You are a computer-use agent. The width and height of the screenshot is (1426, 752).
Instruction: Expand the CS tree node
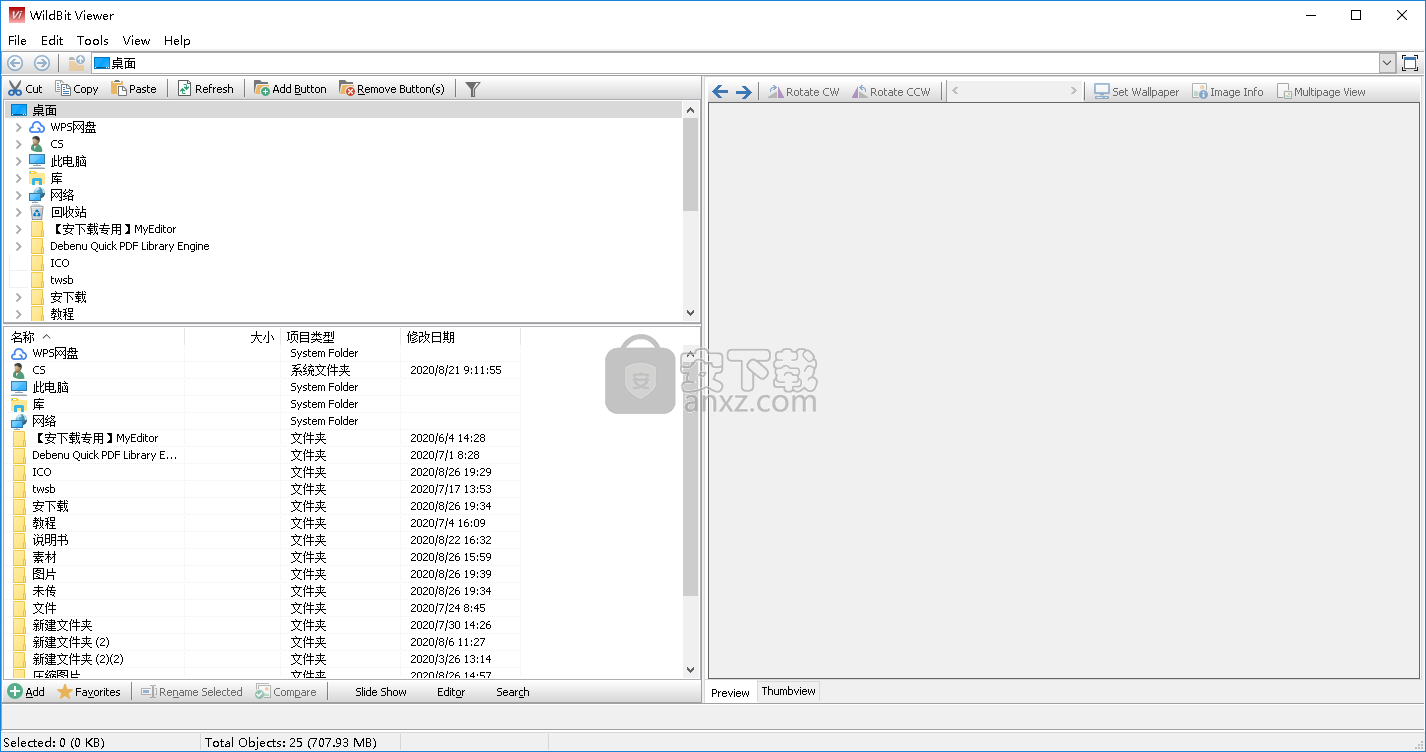(18, 144)
